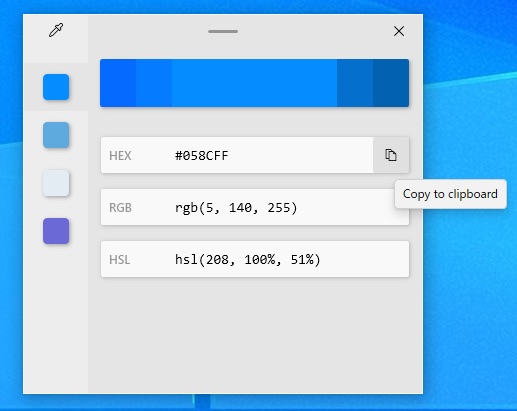The image size is (517, 411).
Task: Click the hsl(208, 100%, 51%) value
Action: 248,260
